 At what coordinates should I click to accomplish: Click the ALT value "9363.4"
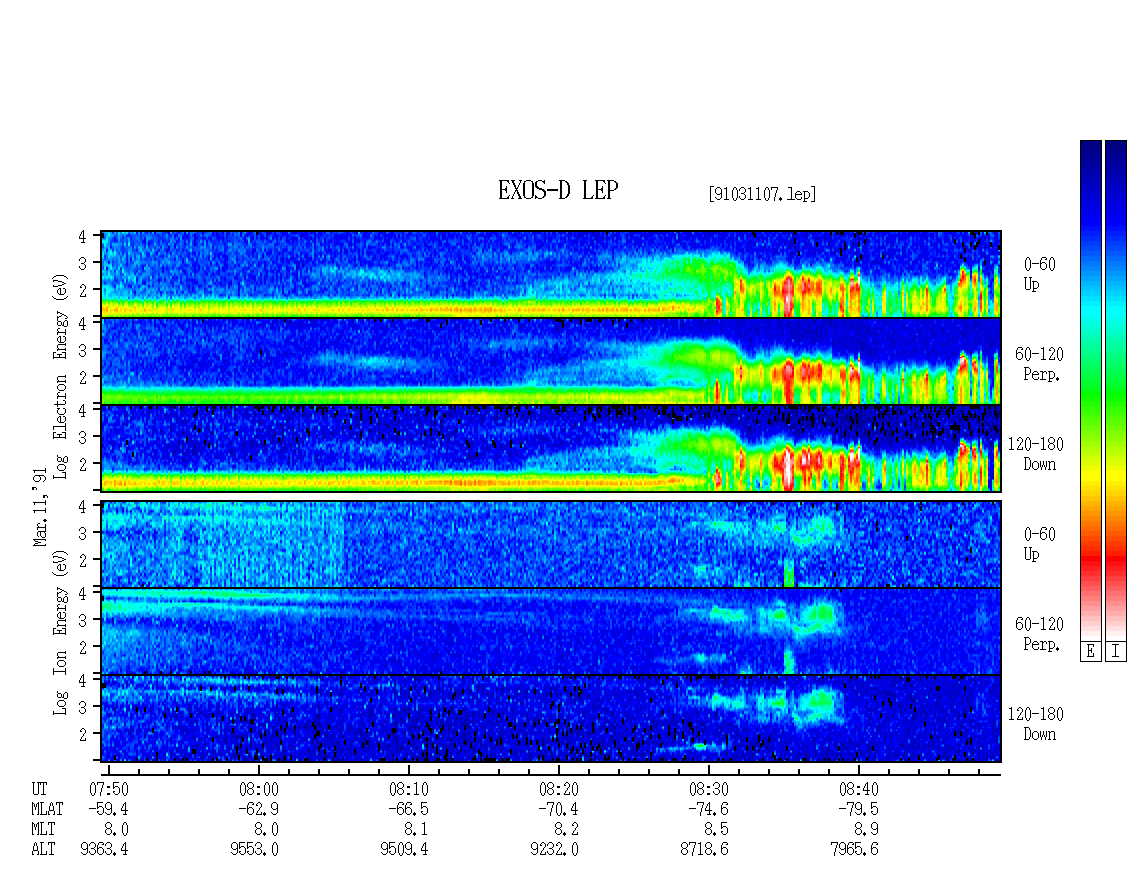point(104,850)
